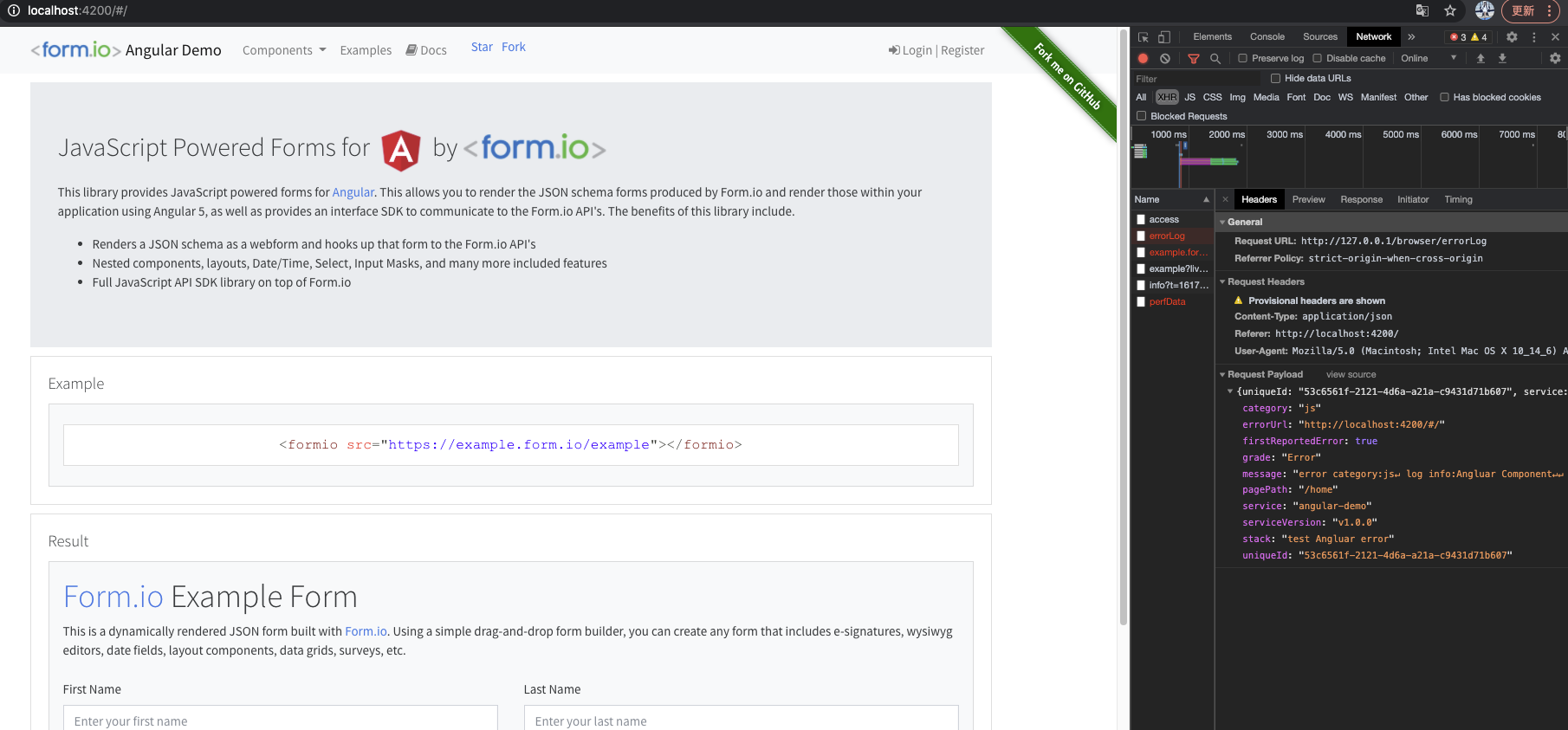Filter requests by XHR type

coord(1167,98)
